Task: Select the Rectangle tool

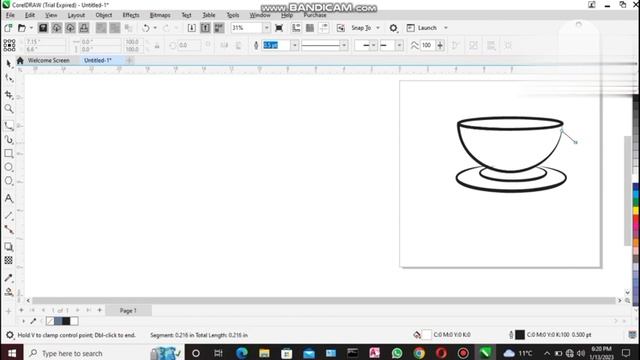Action: pos(9,154)
